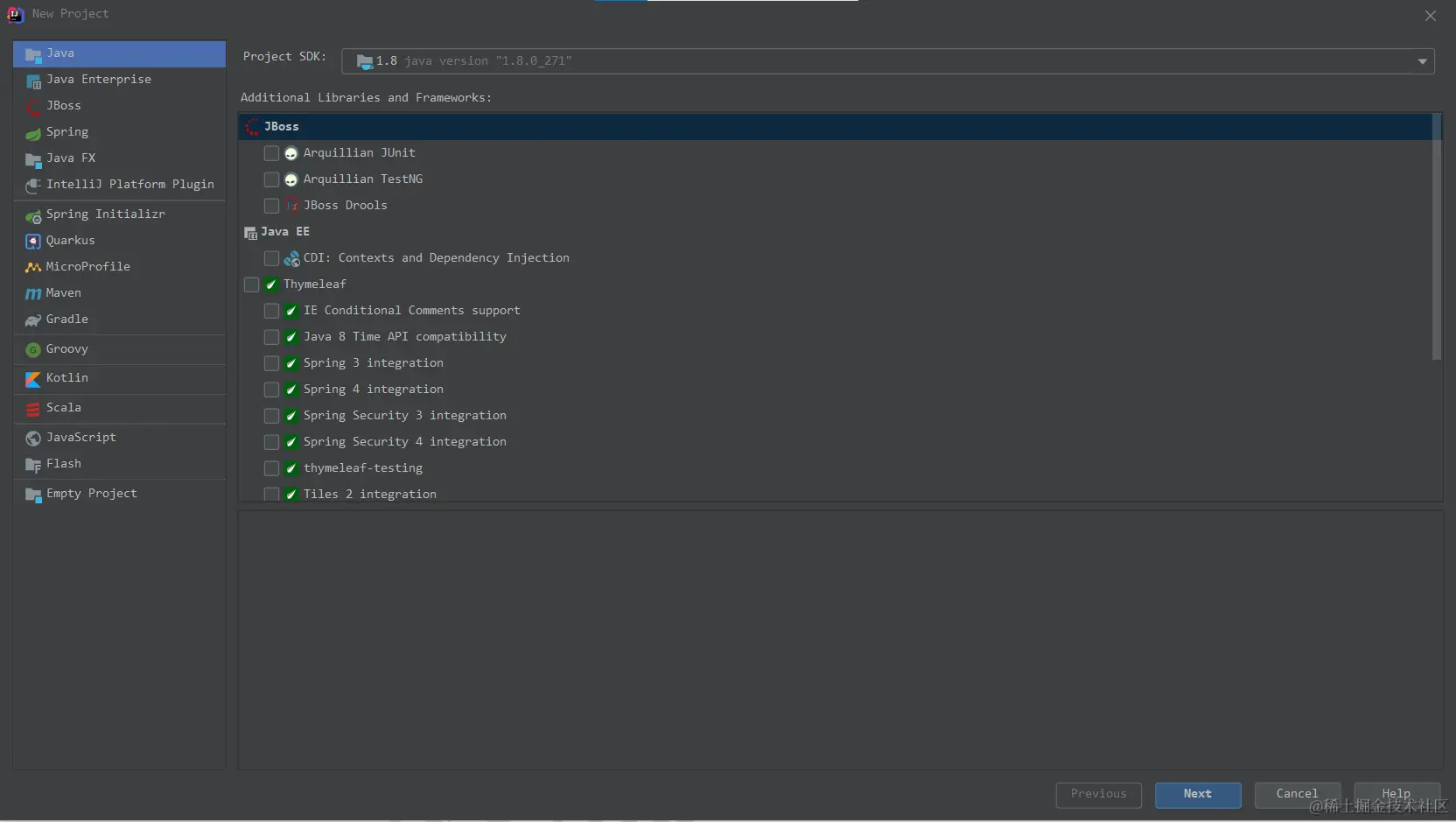
Task: Click the Scala icon
Action: pyautogui.click(x=33, y=409)
